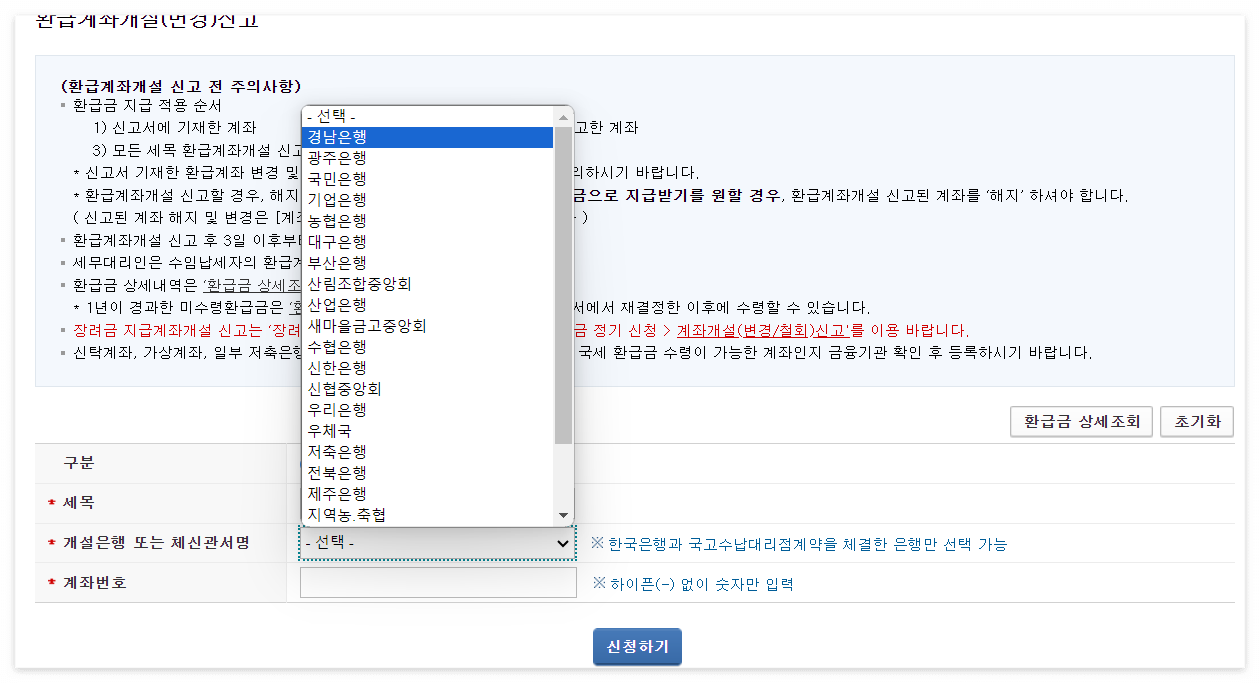1260x683 pixels.
Task: Click the 환급금 상세조회 button
Action: tap(1080, 421)
